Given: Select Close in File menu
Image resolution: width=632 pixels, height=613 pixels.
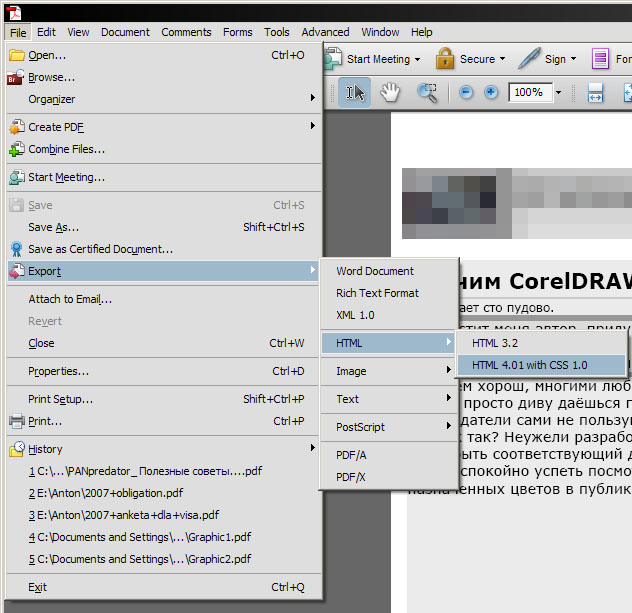Looking at the screenshot, I should pos(163,343).
